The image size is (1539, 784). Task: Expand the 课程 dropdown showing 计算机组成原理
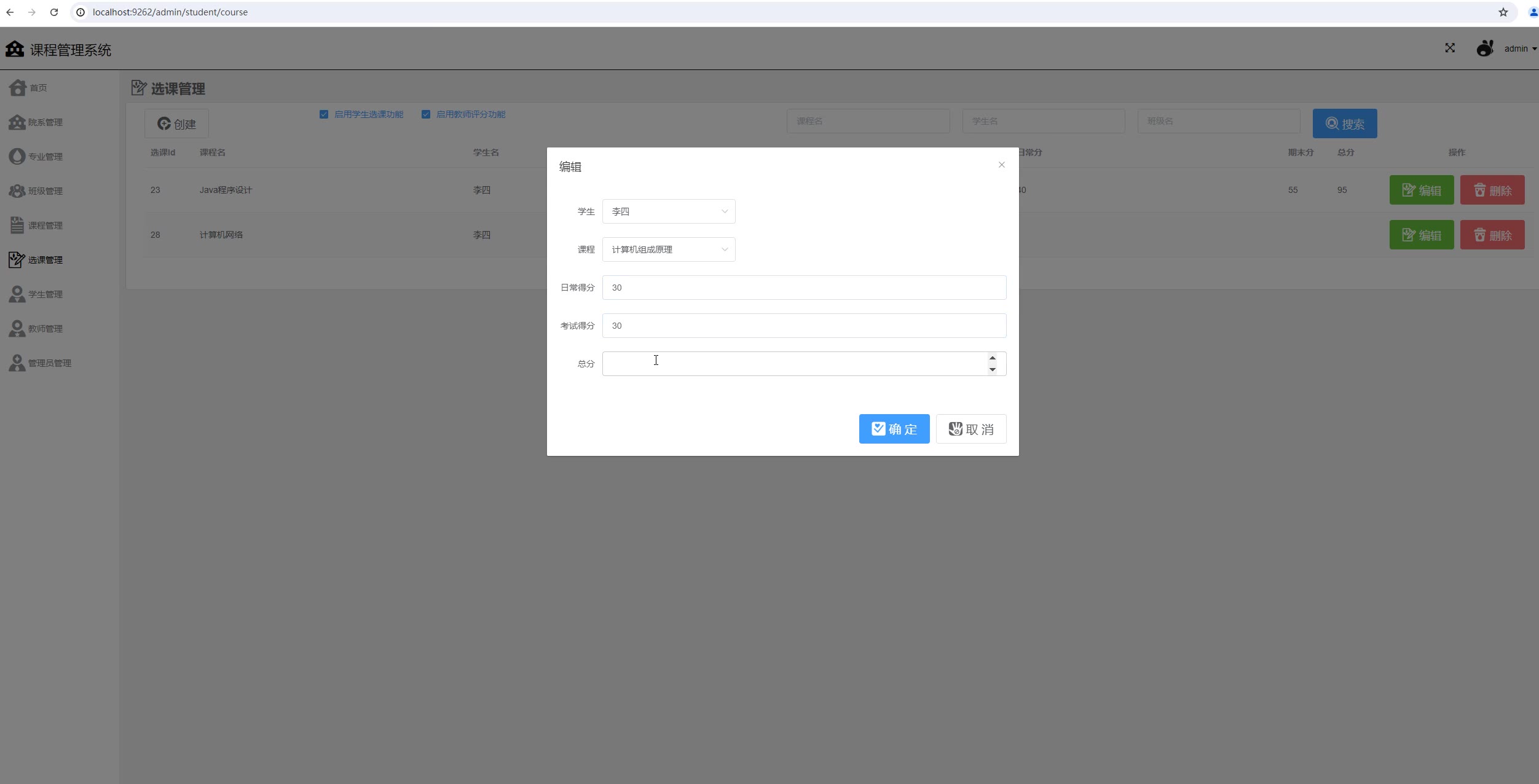(669, 249)
